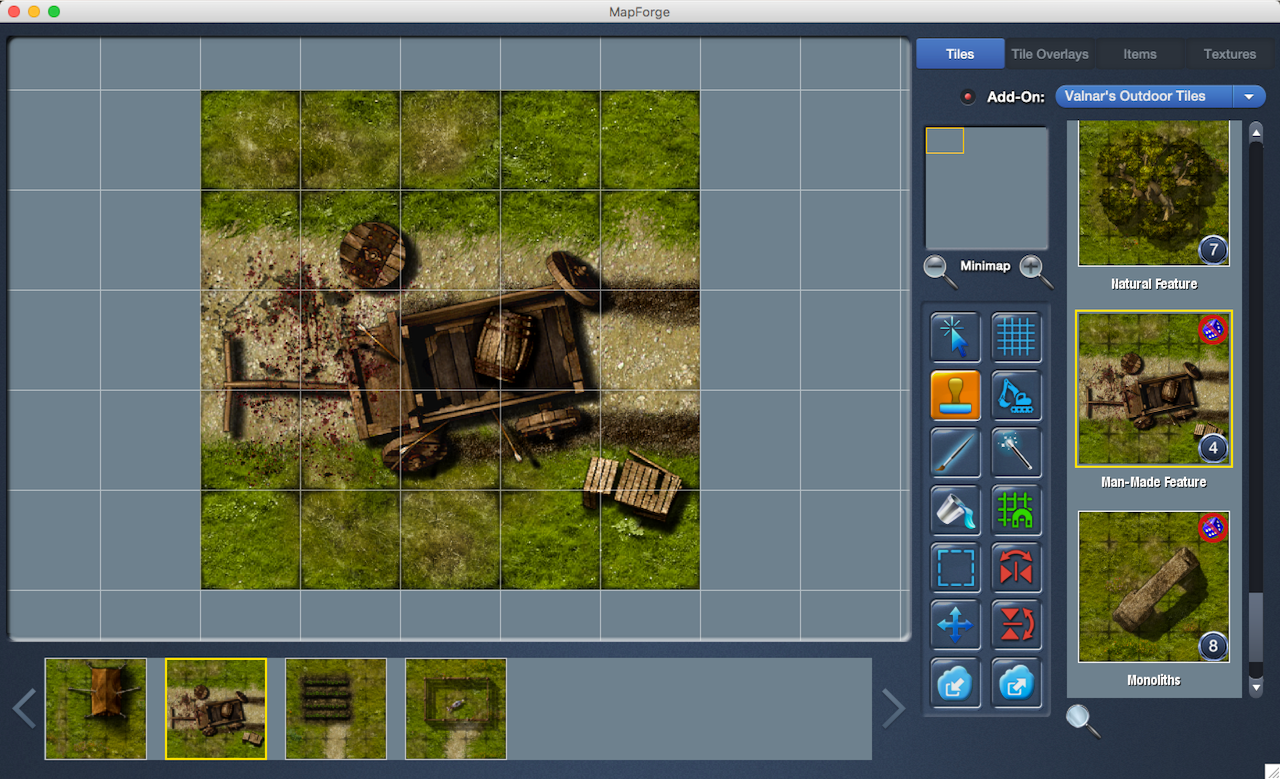Click the cloud export button
The height and width of the screenshot is (779, 1280).
1016,684
